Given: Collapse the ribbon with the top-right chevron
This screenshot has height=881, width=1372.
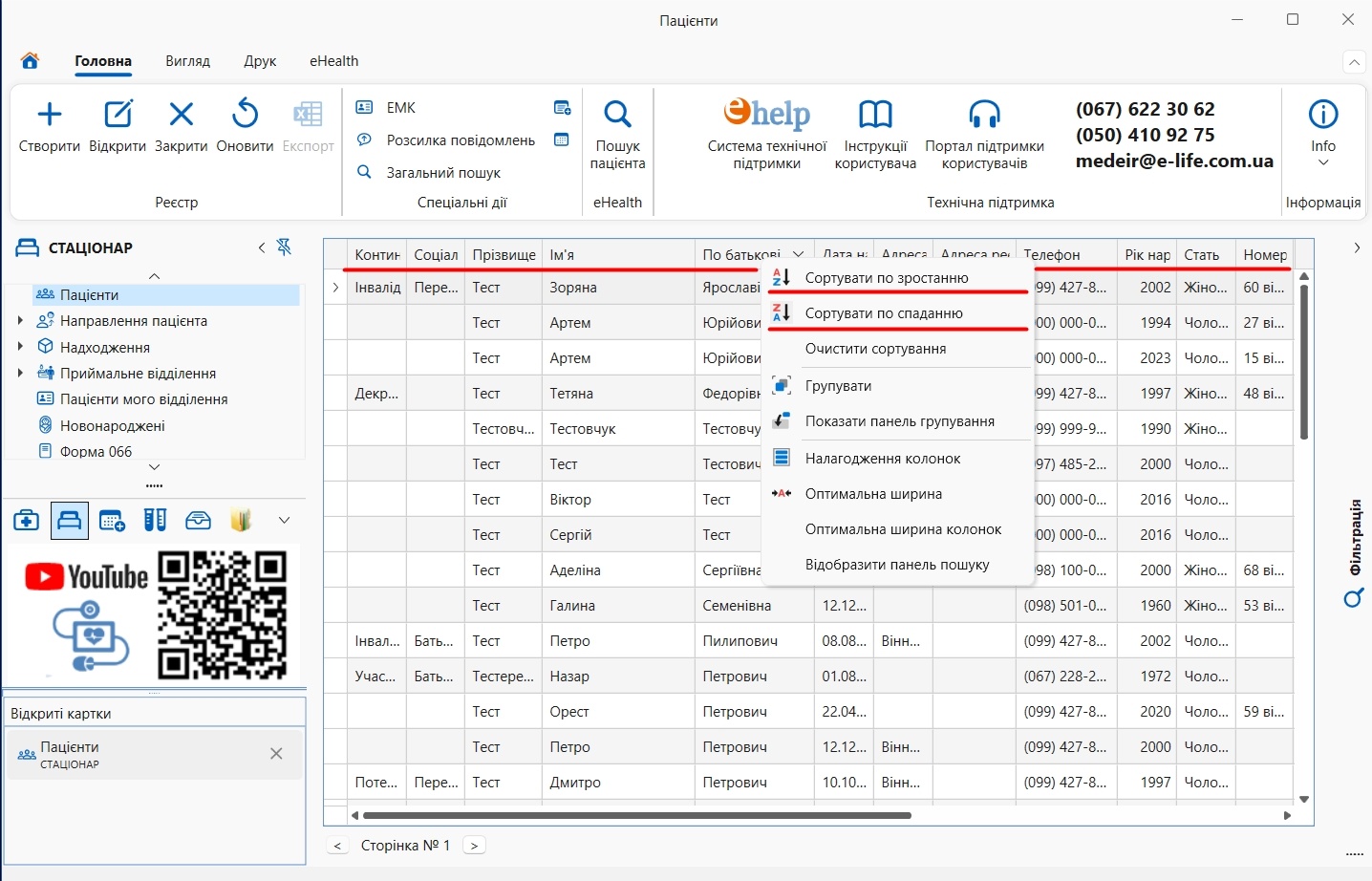Looking at the screenshot, I should (x=1355, y=62).
